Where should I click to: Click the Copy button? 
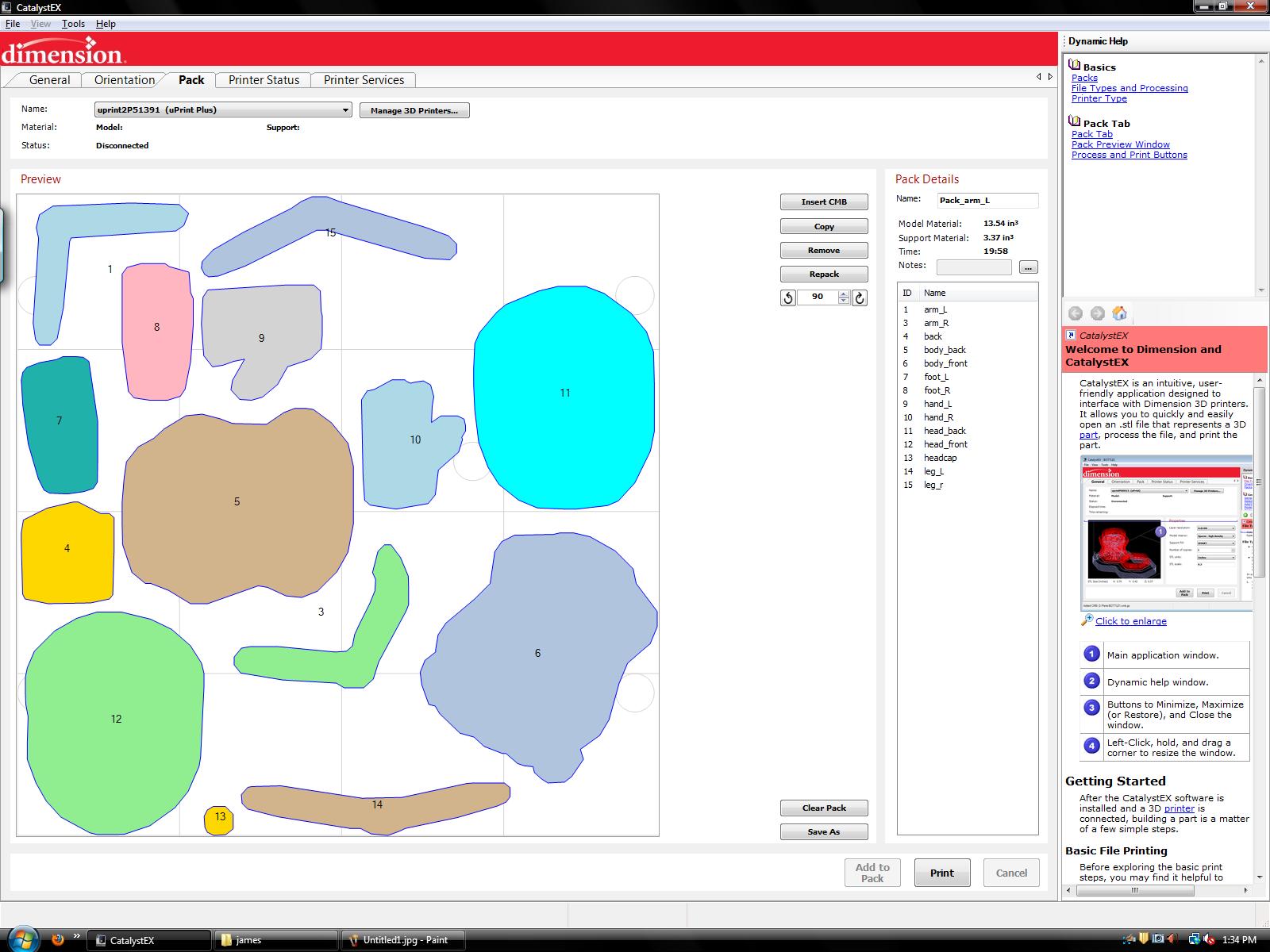click(x=824, y=227)
